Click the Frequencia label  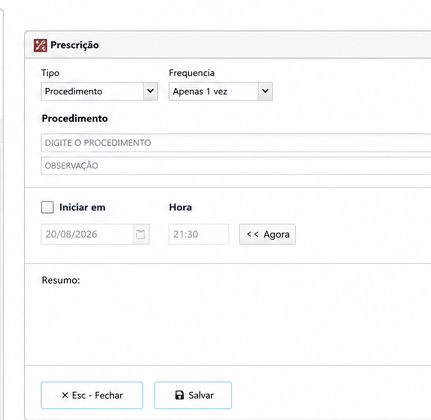(192, 73)
